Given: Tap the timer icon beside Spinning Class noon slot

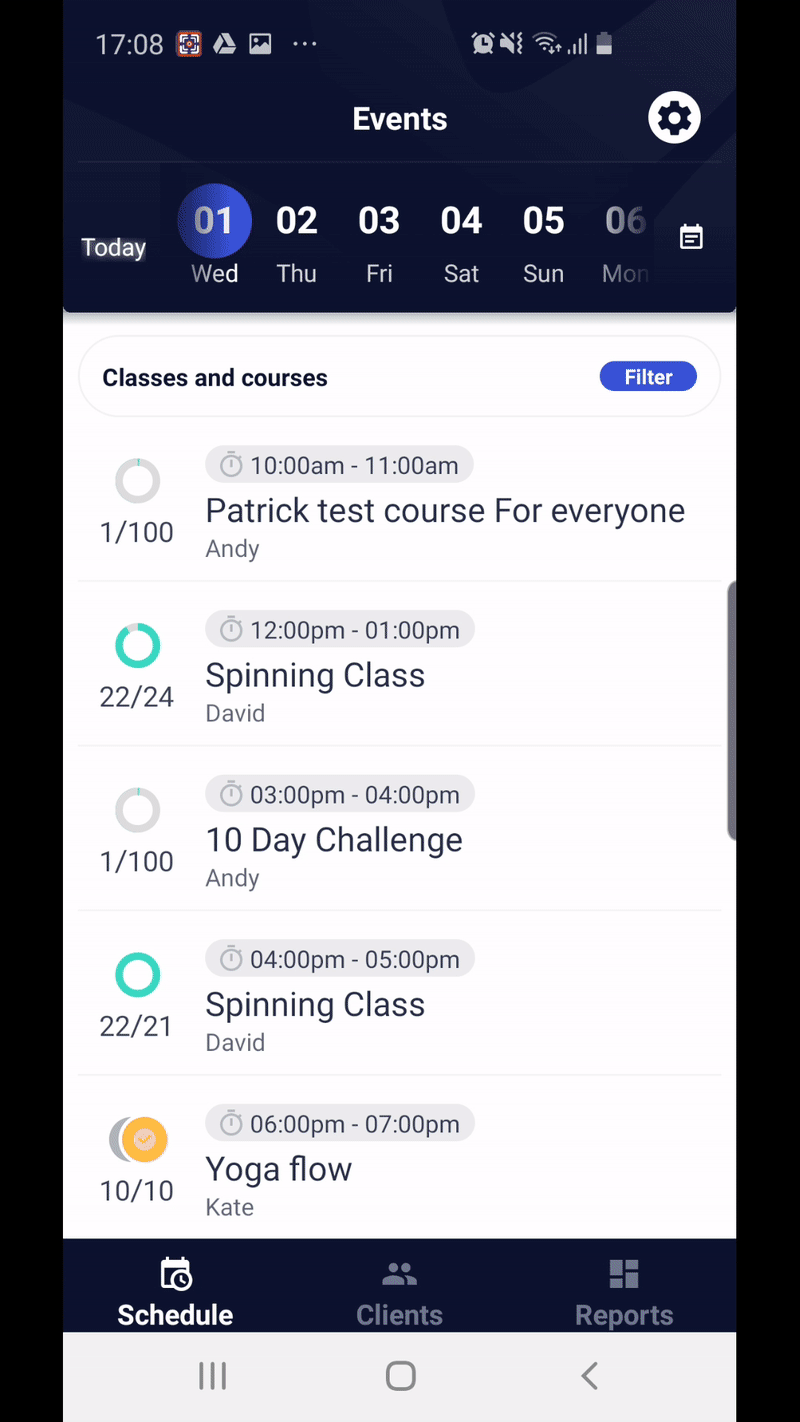Looking at the screenshot, I should [230, 629].
